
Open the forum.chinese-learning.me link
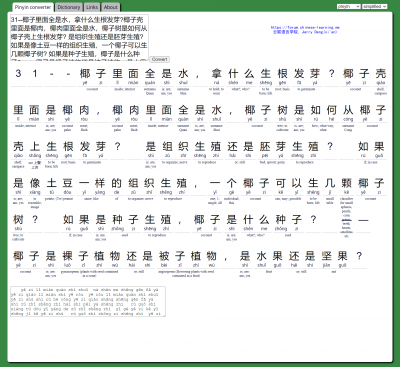click(x=305, y=28)
